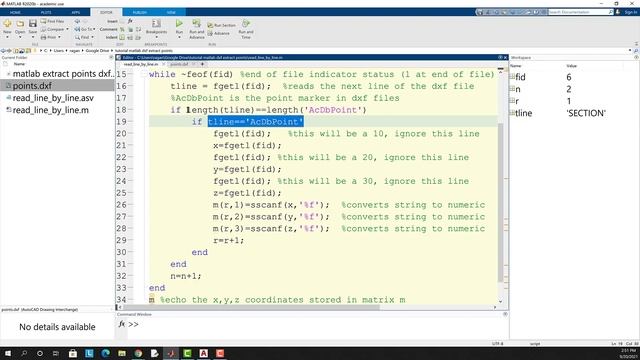Open the Save dropdown arrow
Image resolution: width=640 pixels, height=360 pixels.
33,37
